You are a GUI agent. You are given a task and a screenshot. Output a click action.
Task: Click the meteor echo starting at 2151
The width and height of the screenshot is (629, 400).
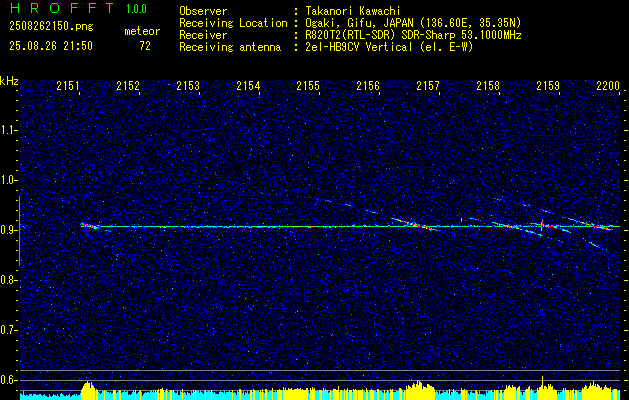[x=90, y=226]
